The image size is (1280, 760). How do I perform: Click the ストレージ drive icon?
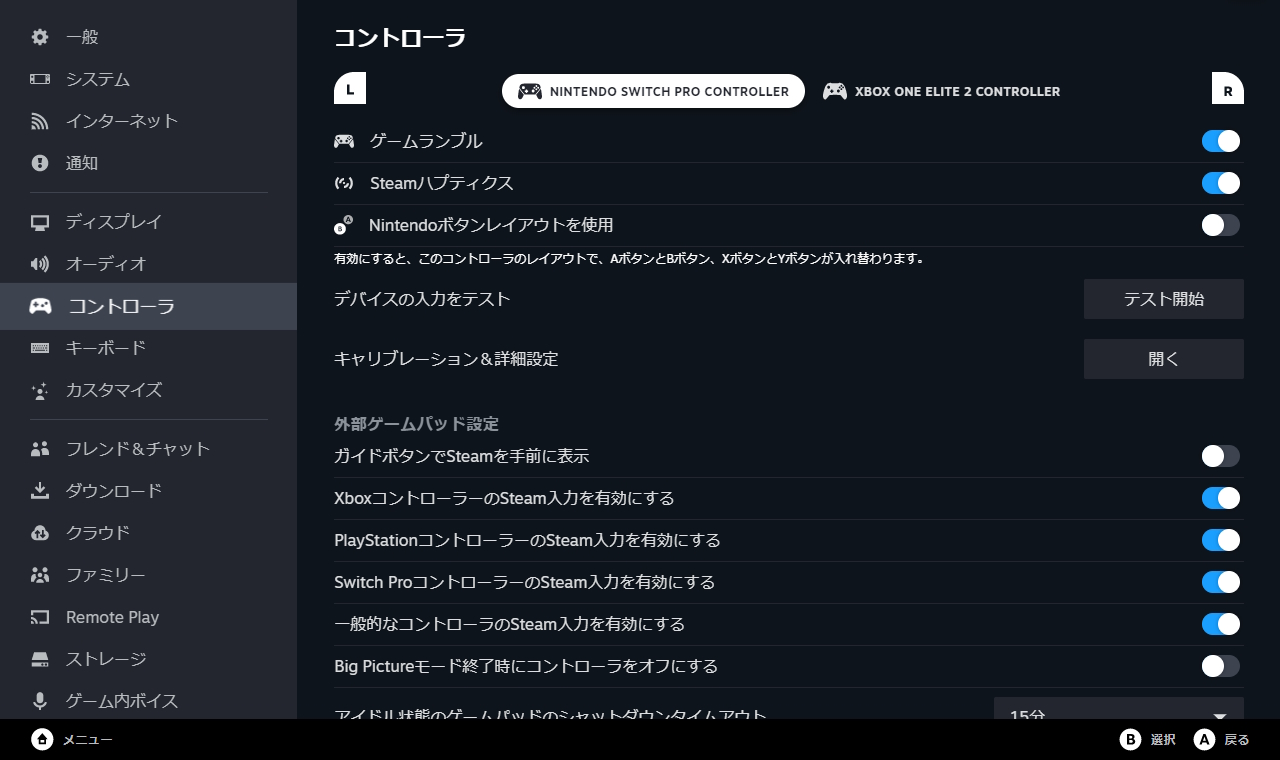(40, 659)
